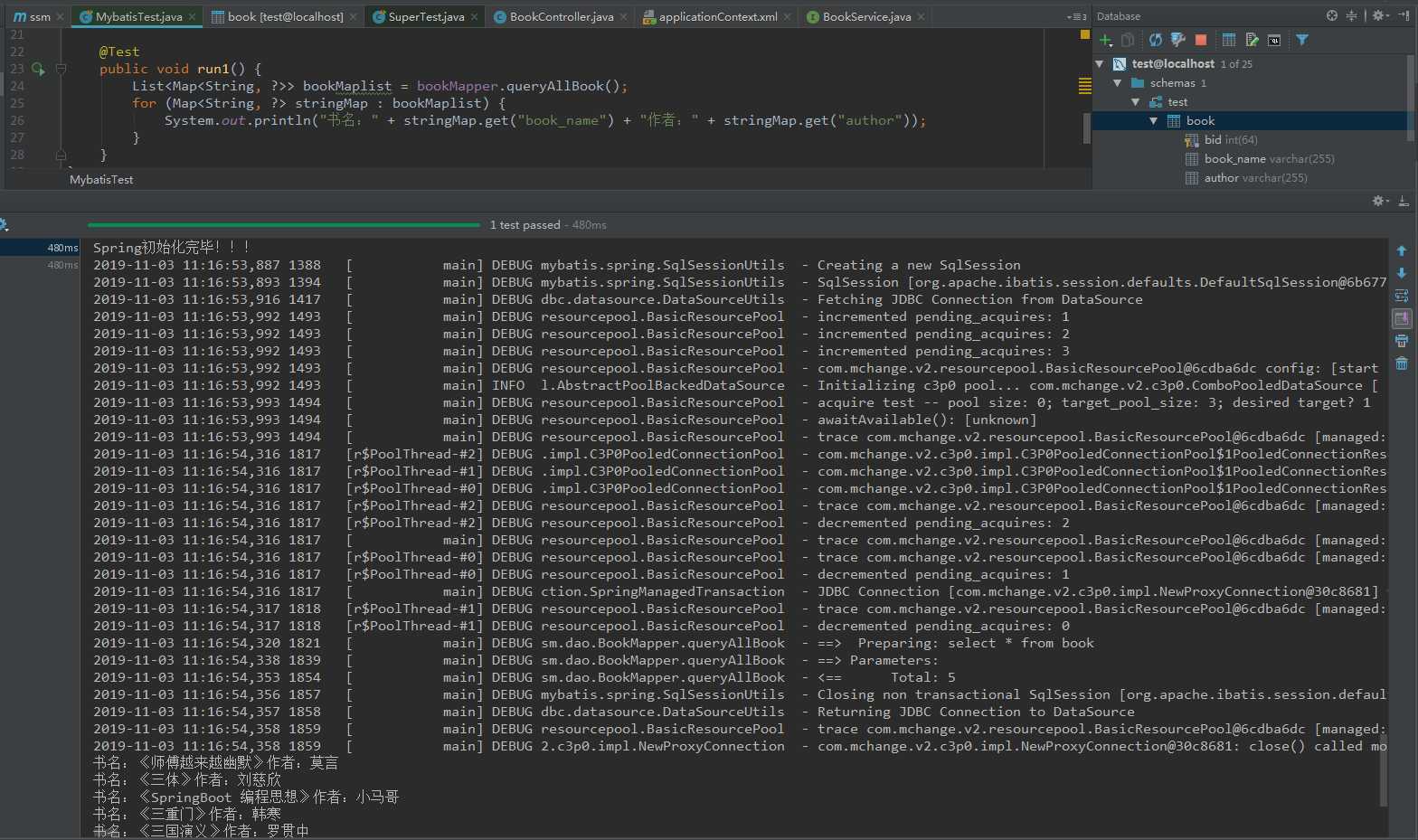
Task: Collapse the test@localhost data source node
Action: 1100,64
